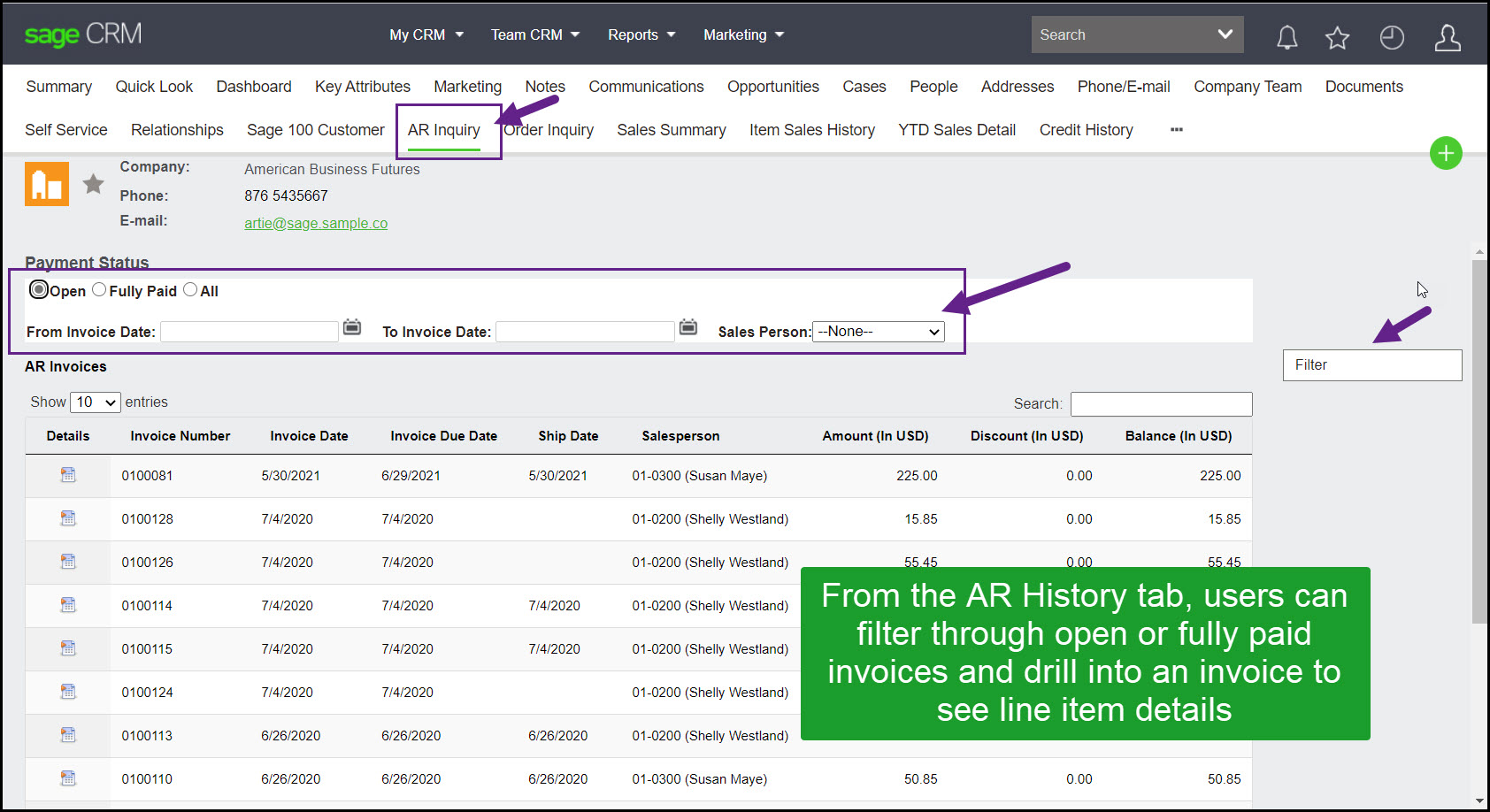Select the All payment status radio

(x=190, y=289)
